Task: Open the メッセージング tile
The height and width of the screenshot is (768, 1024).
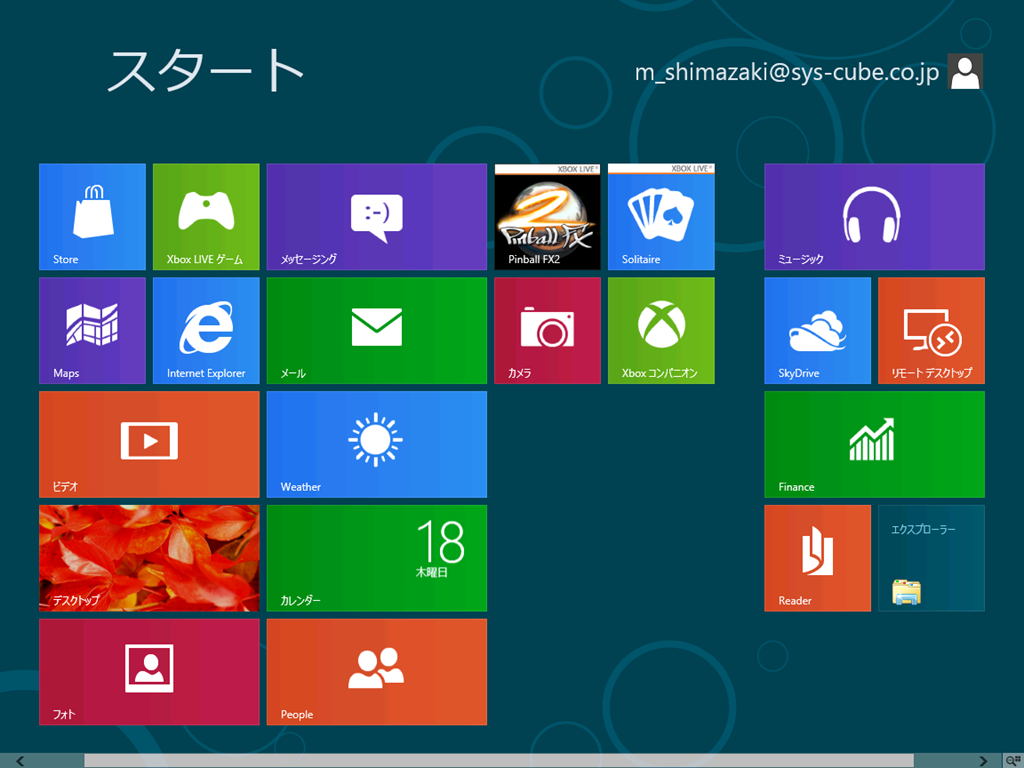Action: click(377, 217)
